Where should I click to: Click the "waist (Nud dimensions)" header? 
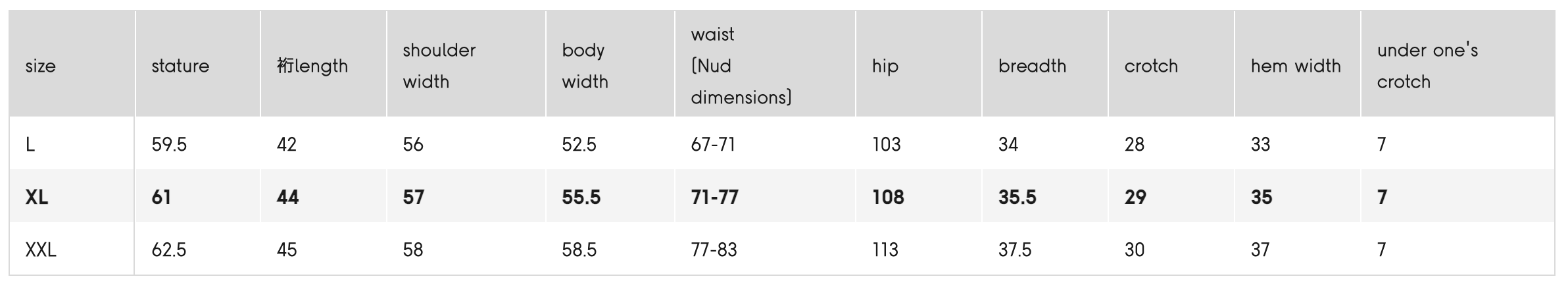741,66
